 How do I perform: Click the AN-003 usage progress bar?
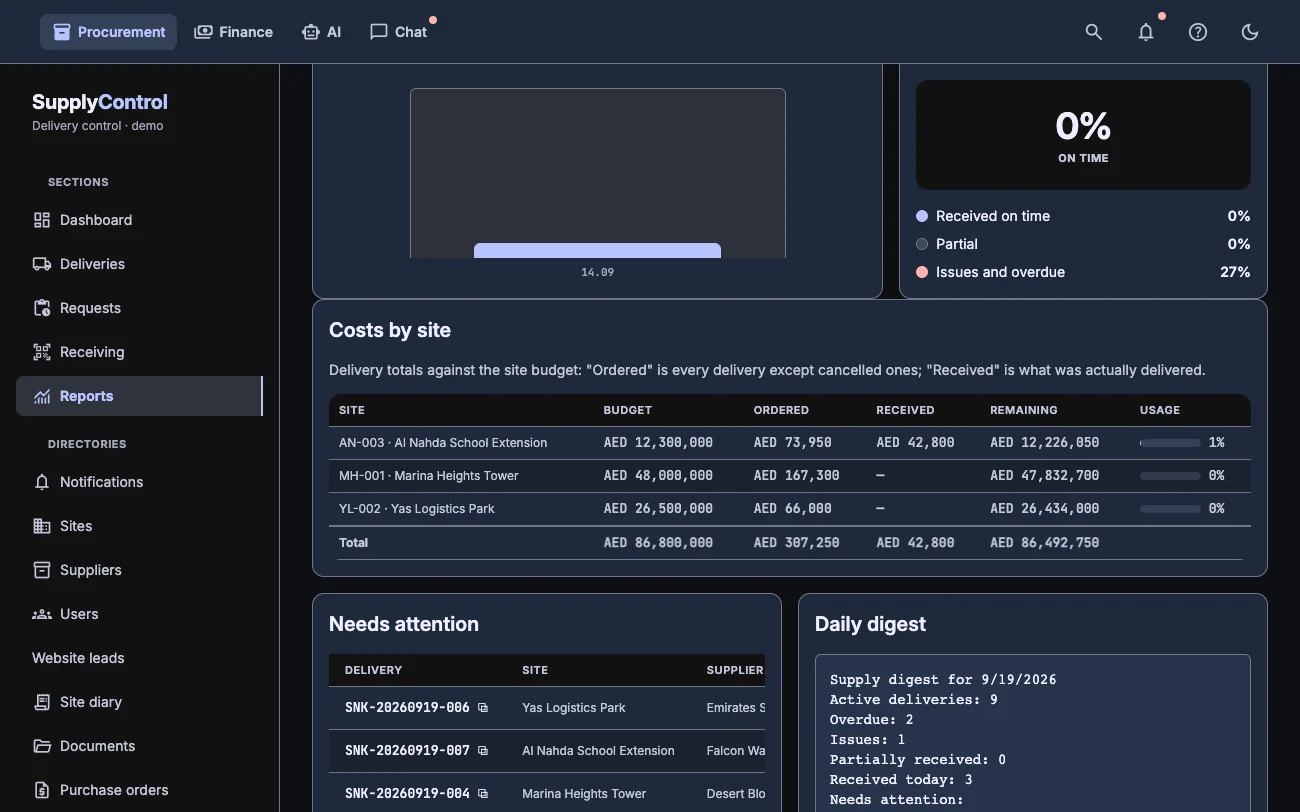pos(1170,443)
